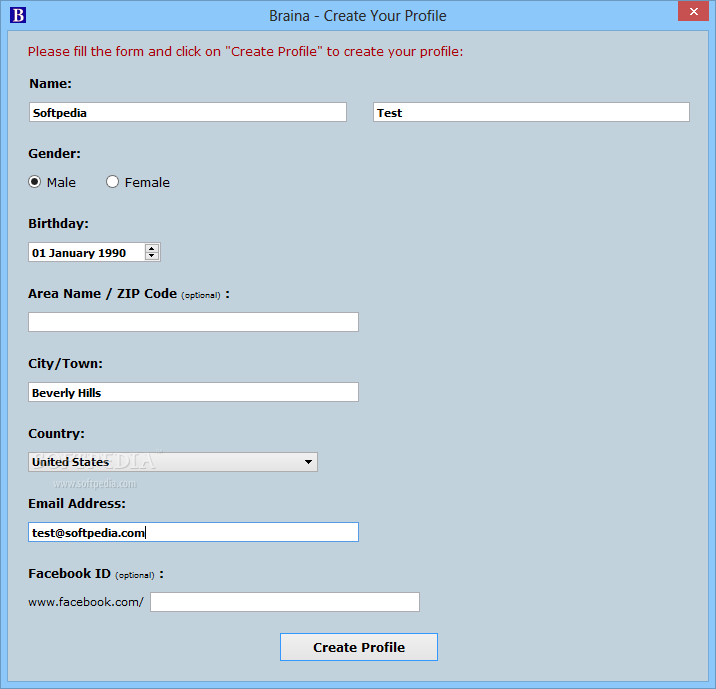Click the Facebook ID label
The height and width of the screenshot is (689, 716).
[96, 574]
